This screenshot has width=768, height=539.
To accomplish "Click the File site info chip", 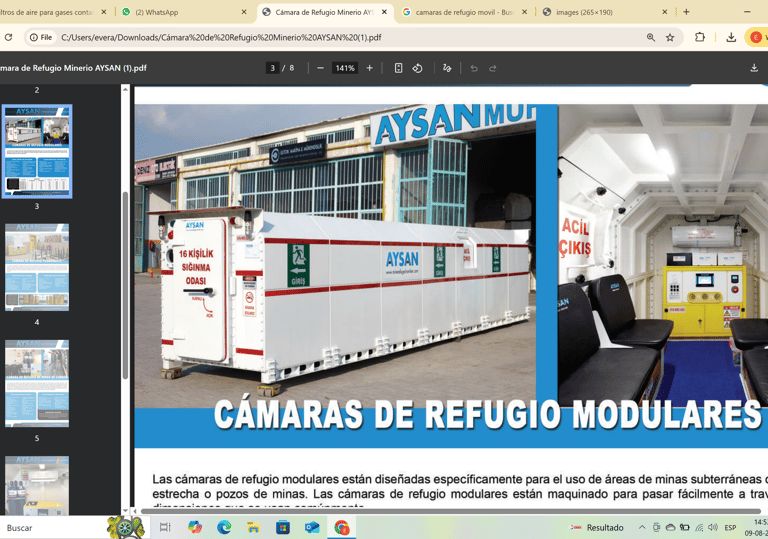I will point(41,37).
